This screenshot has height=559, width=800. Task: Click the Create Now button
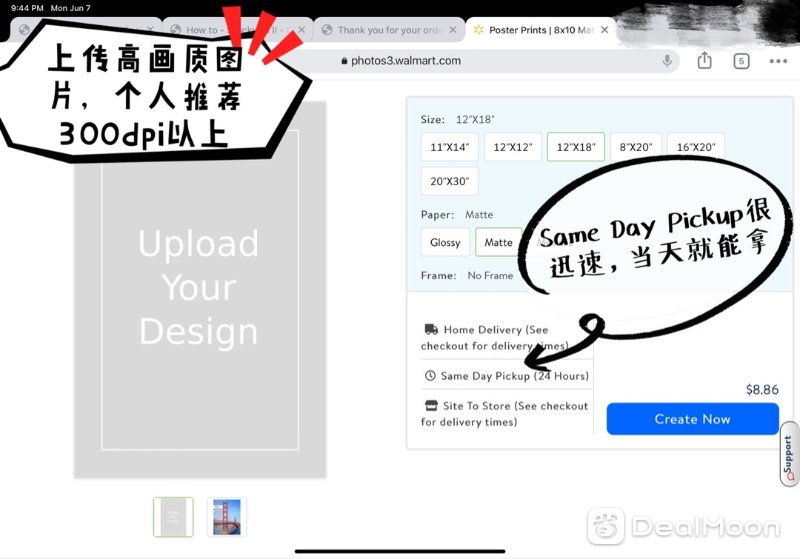(x=692, y=419)
